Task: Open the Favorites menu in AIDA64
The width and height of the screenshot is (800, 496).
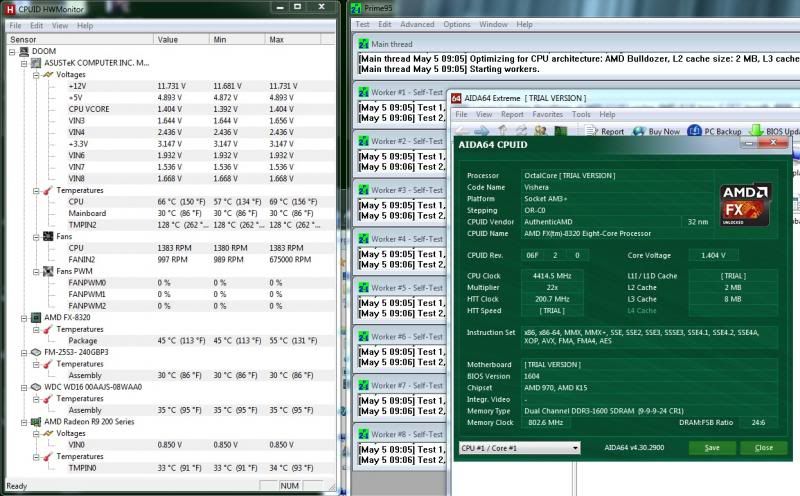Action: [x=547, y=115]
